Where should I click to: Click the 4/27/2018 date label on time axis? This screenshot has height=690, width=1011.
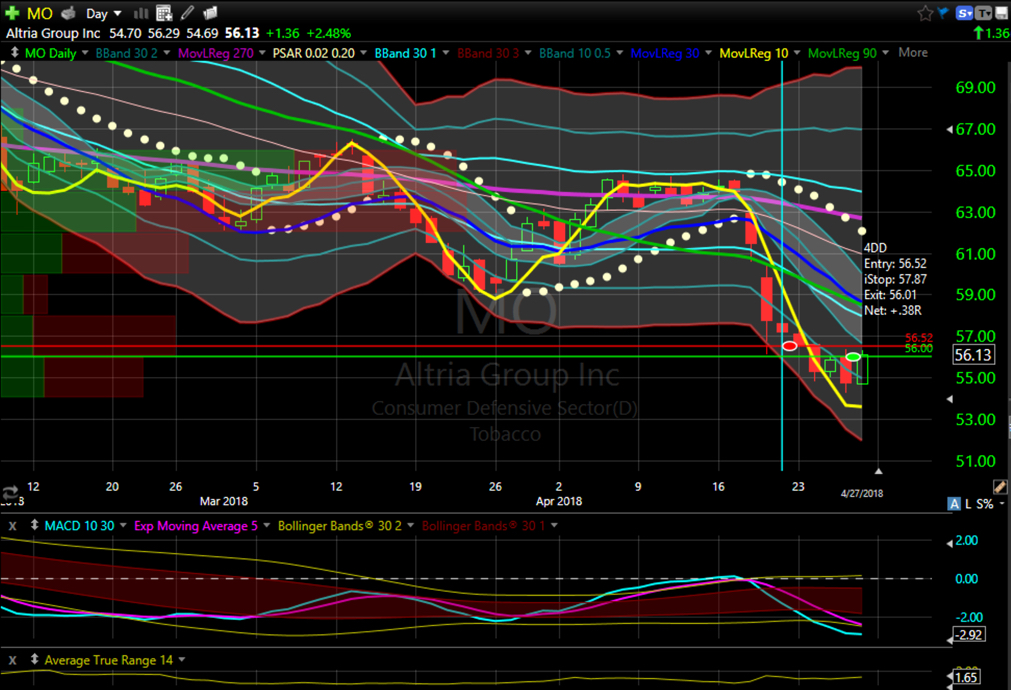coord(862,493)
